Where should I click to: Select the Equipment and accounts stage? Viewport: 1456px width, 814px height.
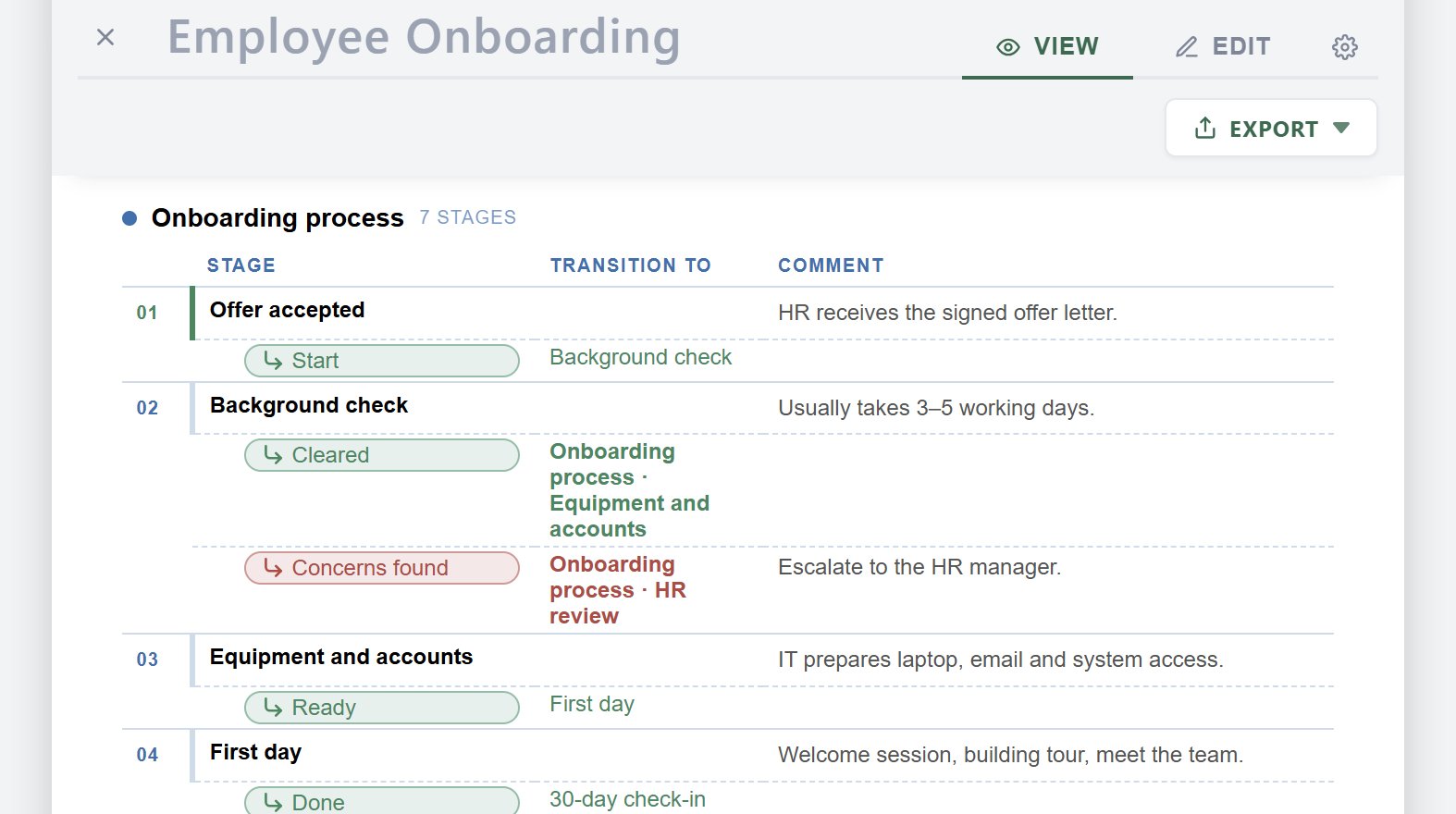(x=341, y=657)
